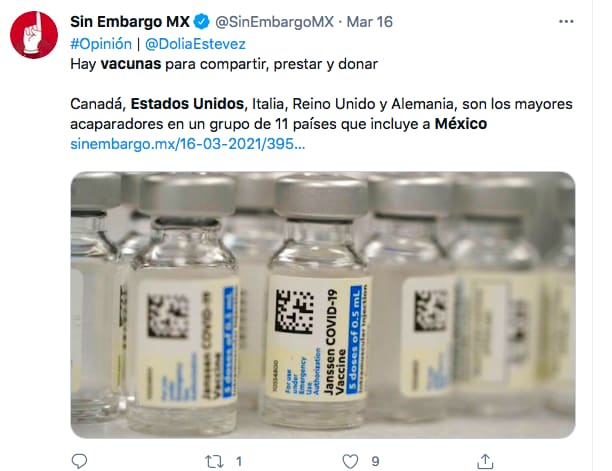Screen dimensions: 612x471
Task: Click the reply speech bubble icon
Action: pyautogui.click(x=79, y=461)
